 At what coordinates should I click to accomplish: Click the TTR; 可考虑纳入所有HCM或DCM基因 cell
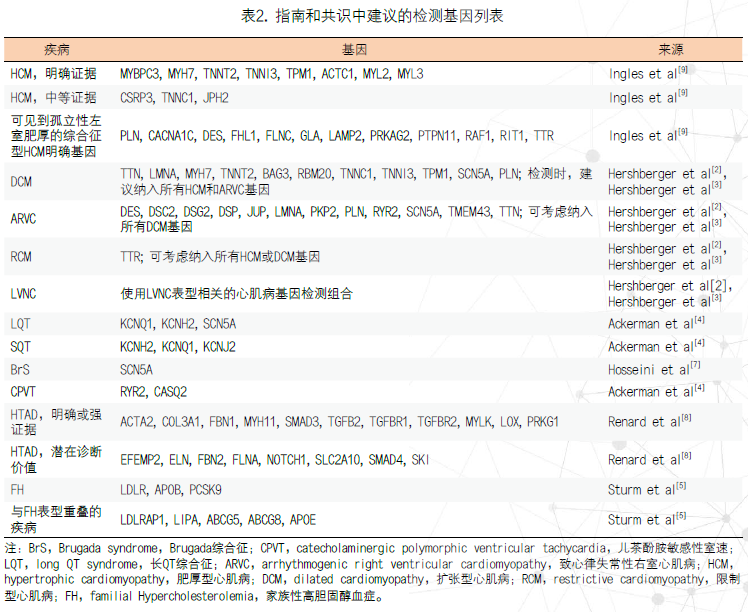(x=220, y=257)
